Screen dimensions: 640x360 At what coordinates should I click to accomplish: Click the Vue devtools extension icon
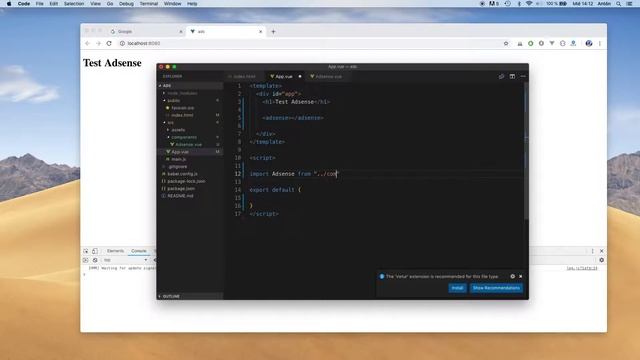(552, 43)
